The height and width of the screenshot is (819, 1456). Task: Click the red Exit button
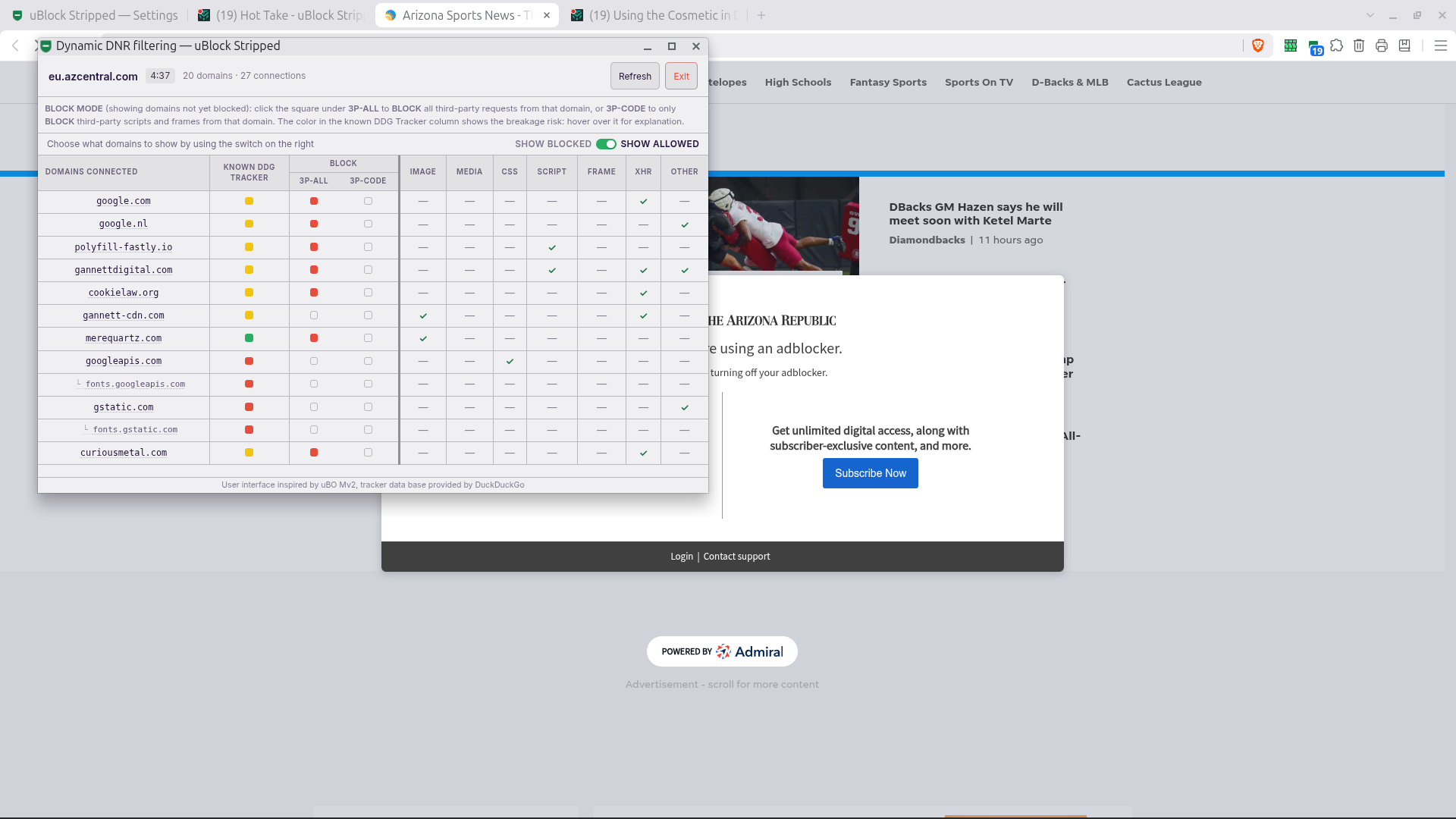[681, 77]
